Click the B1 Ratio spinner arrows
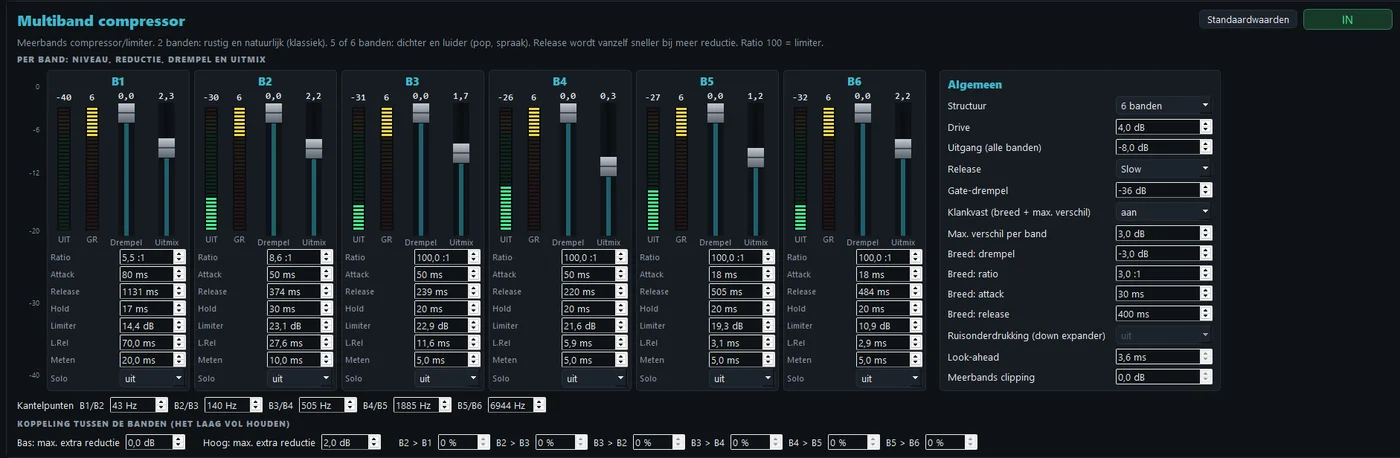1400x458 pixels. [179, 257]
